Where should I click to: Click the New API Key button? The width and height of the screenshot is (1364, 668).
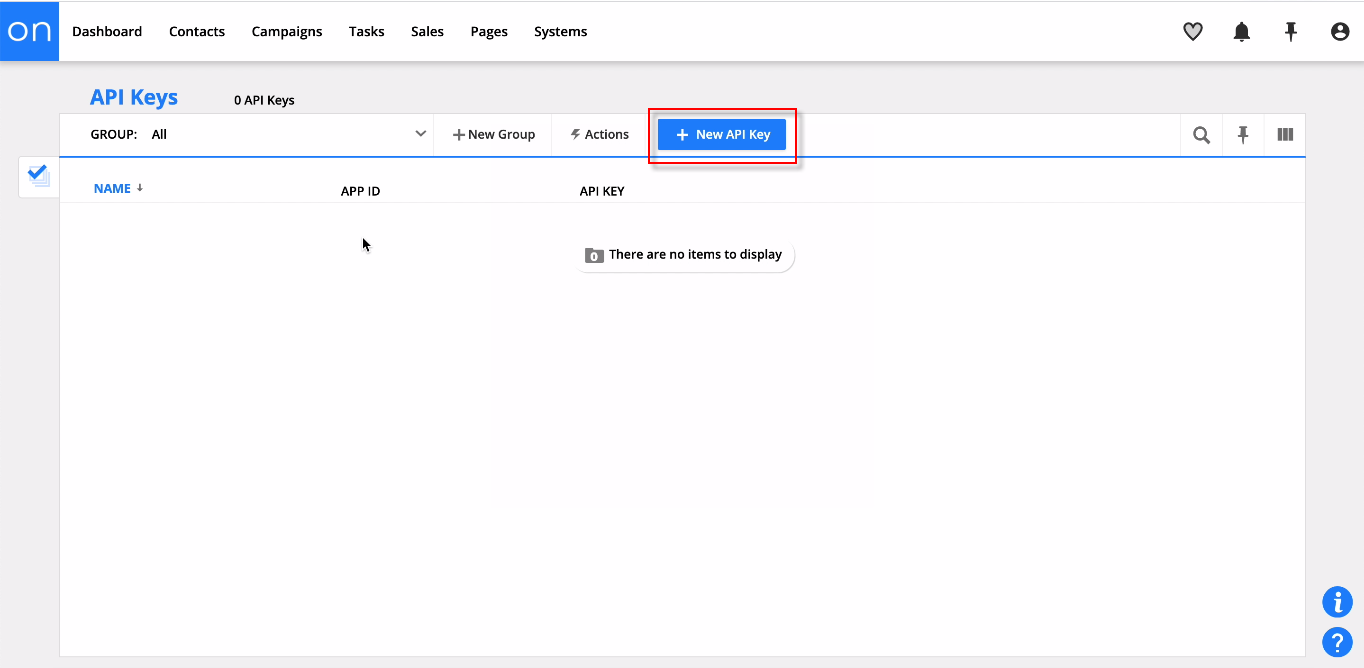[x=722, y=135]
